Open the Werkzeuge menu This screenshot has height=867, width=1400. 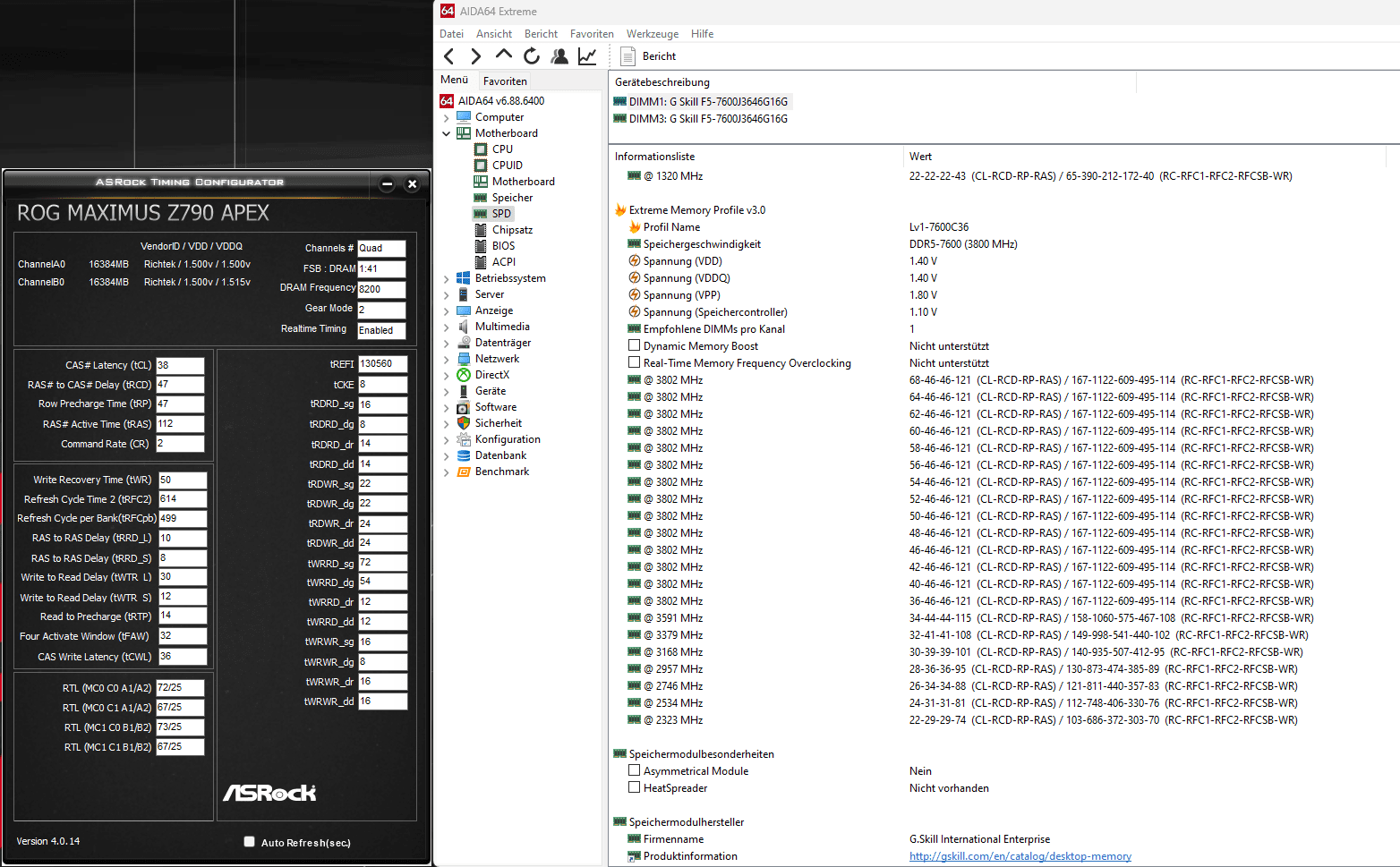(653, 34)
